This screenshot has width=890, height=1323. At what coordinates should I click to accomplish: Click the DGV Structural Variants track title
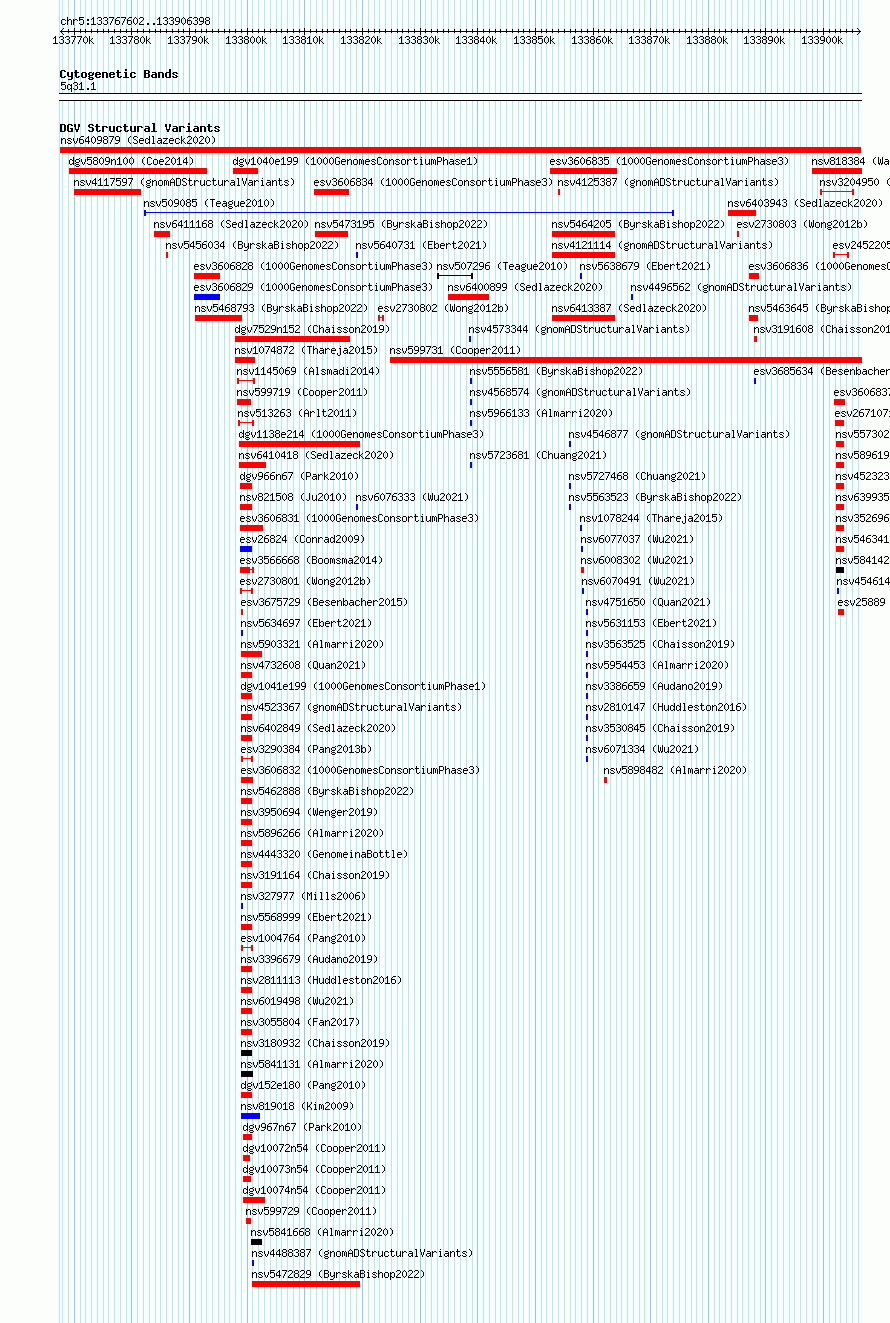[140, 128]
